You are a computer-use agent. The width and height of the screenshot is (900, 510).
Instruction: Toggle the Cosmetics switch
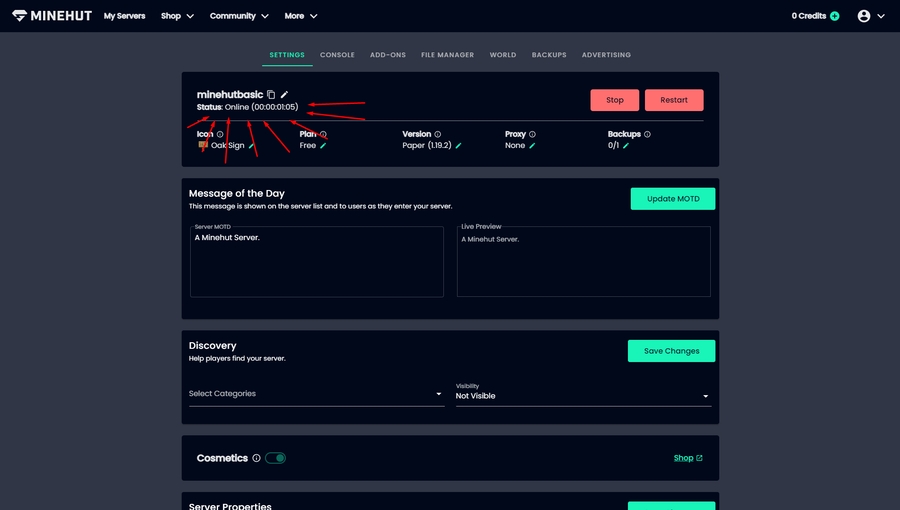pyautogui.click(x=276, y=458)
